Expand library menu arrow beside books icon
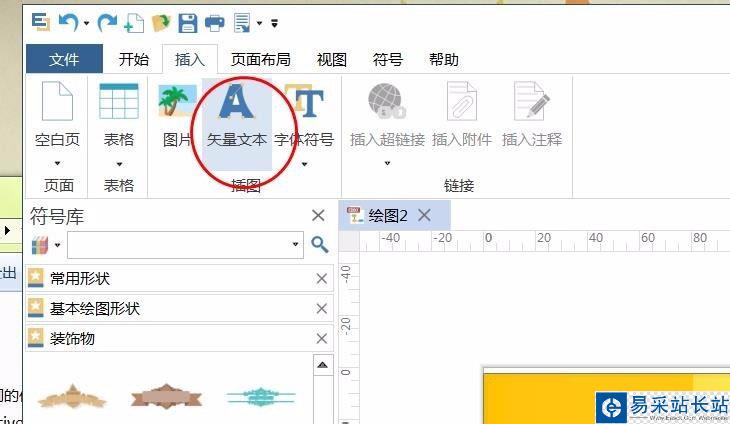Screen dimensions: 730x424 click(x=57, y=245)
